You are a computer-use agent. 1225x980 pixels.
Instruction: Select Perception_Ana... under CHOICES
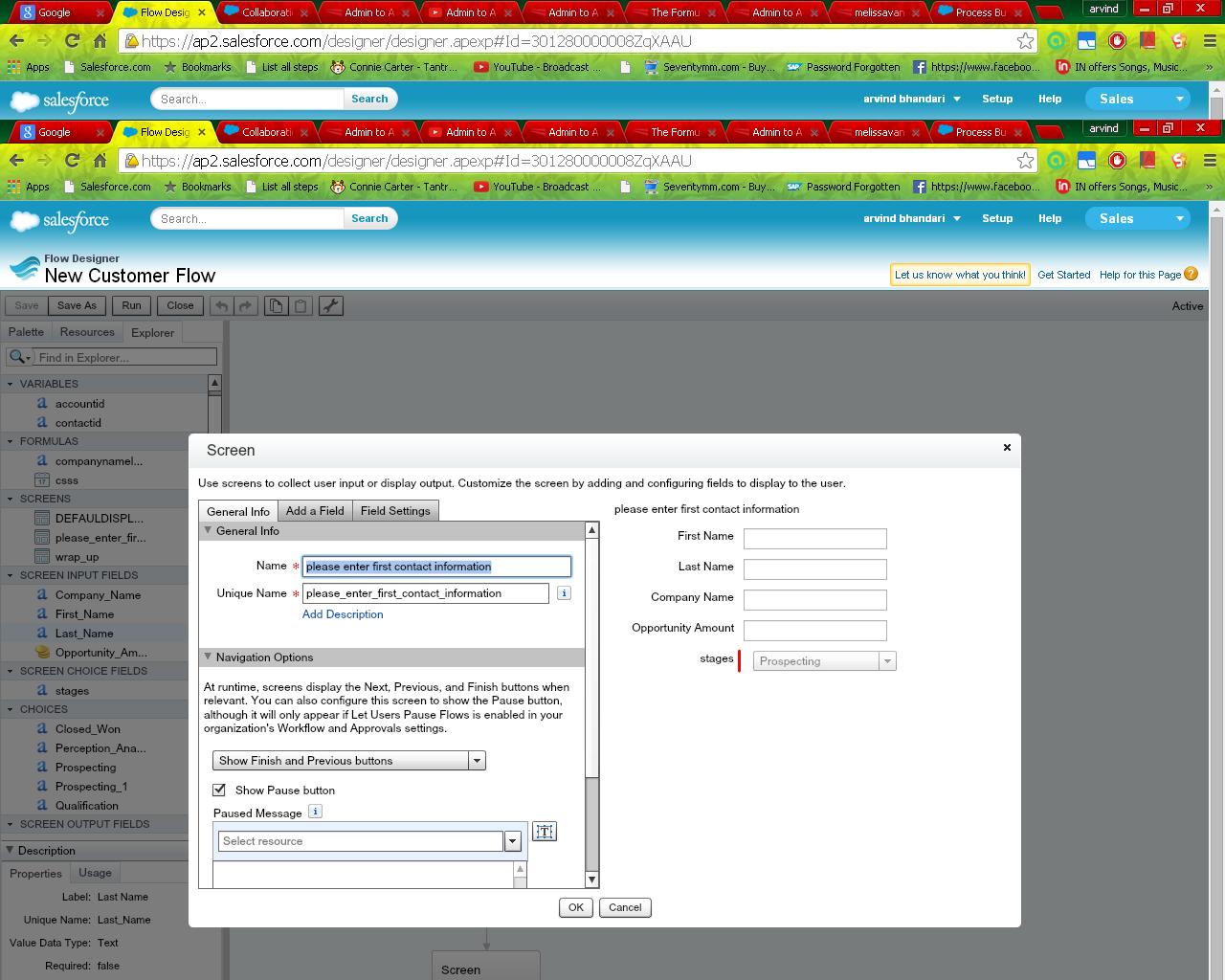(x=100, y=748)
